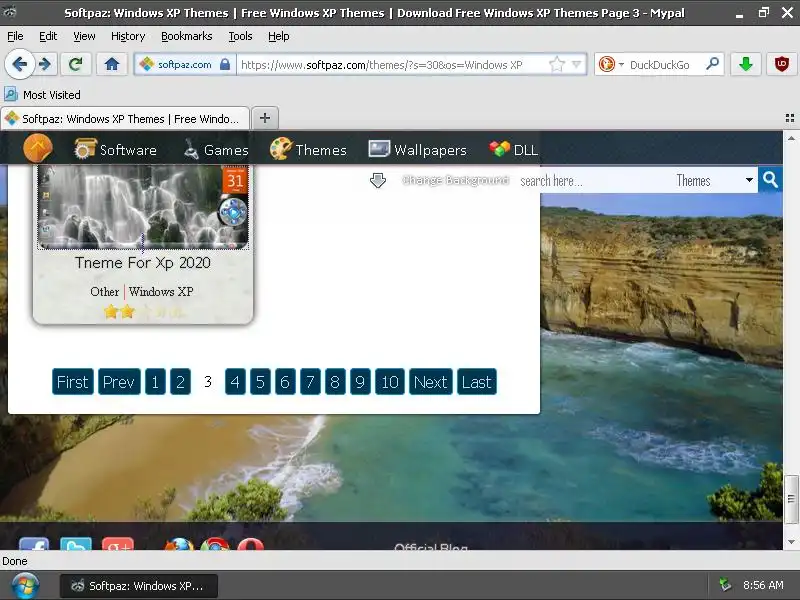Go to page 8
This screenshot has height=600, width=800.
click(x=335, y=382)
